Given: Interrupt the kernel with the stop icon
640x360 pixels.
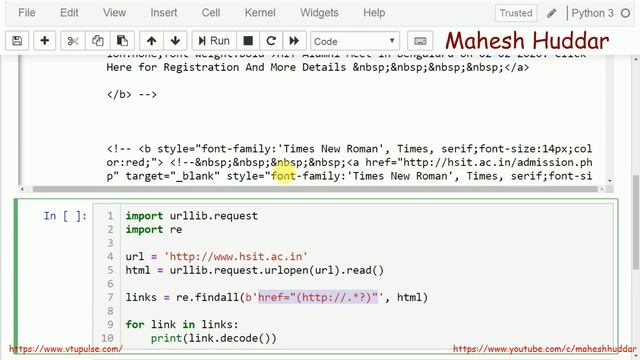Looking at the screenshot, I should click(248, 41).
